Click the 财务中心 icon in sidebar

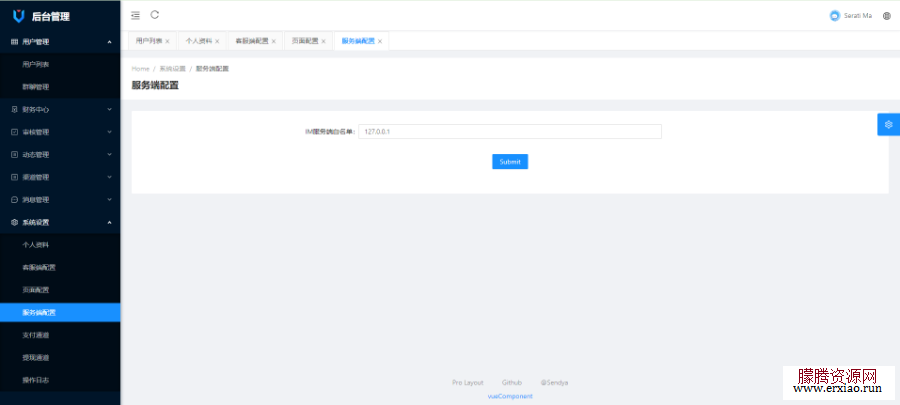pyautogui.click(x=15, y=109)
